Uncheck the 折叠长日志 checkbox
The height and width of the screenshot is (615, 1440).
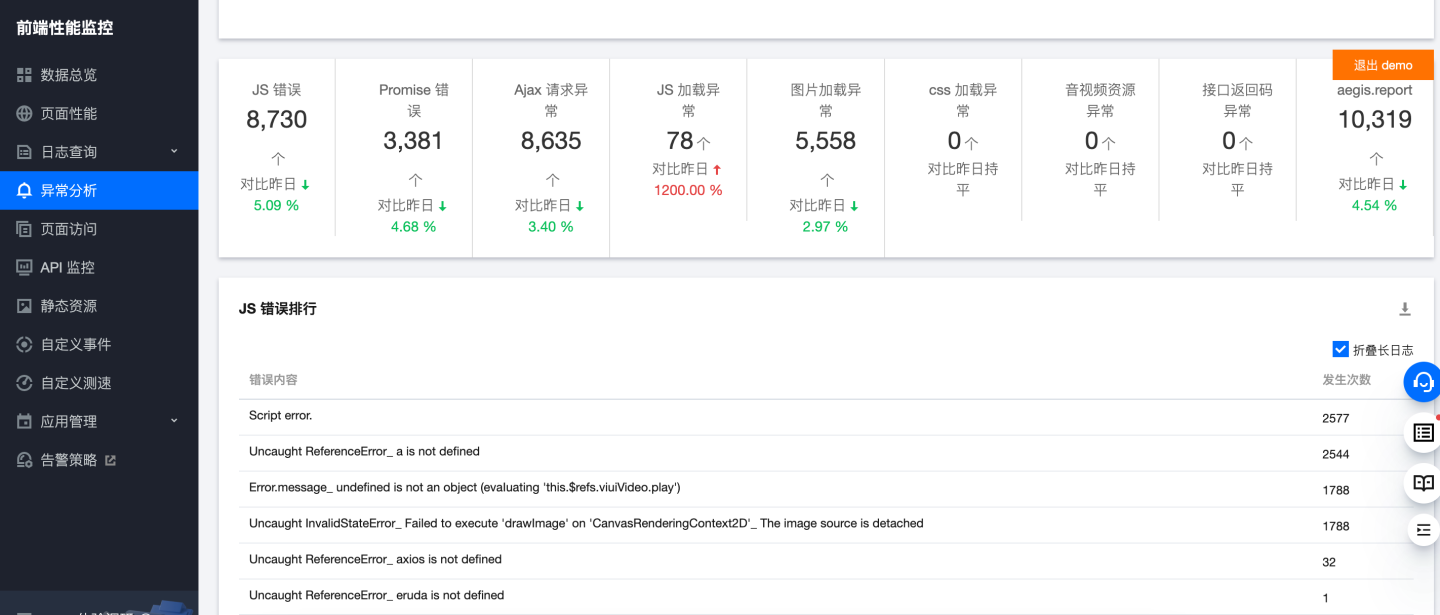pyautogui.click(x=1341, y=349)
